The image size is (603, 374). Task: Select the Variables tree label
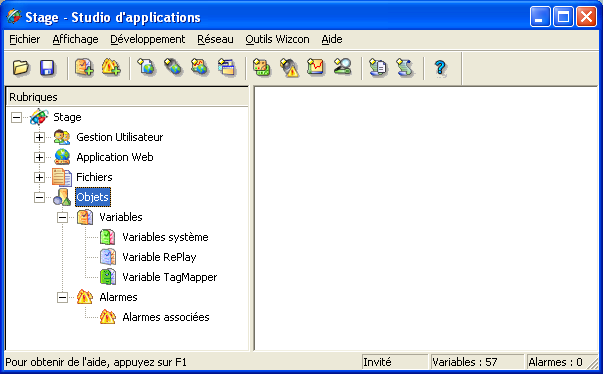pos(121,217)
